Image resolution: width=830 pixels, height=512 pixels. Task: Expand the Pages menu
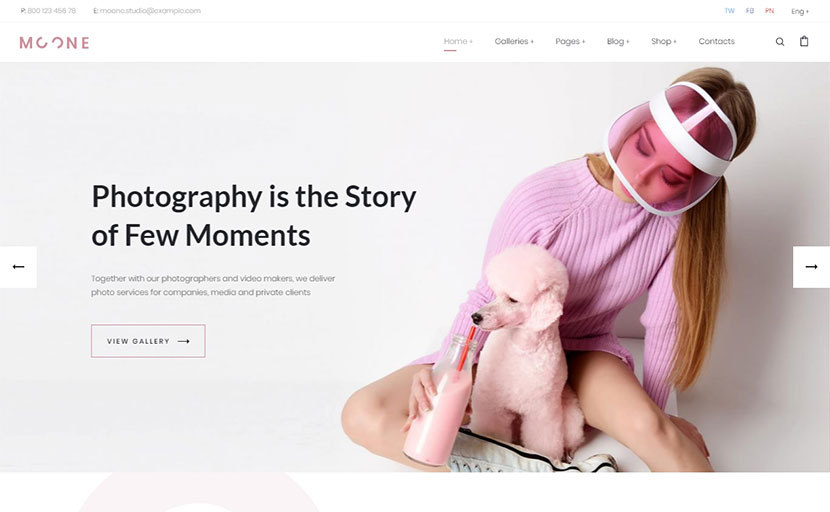click(x=570, y=41)
